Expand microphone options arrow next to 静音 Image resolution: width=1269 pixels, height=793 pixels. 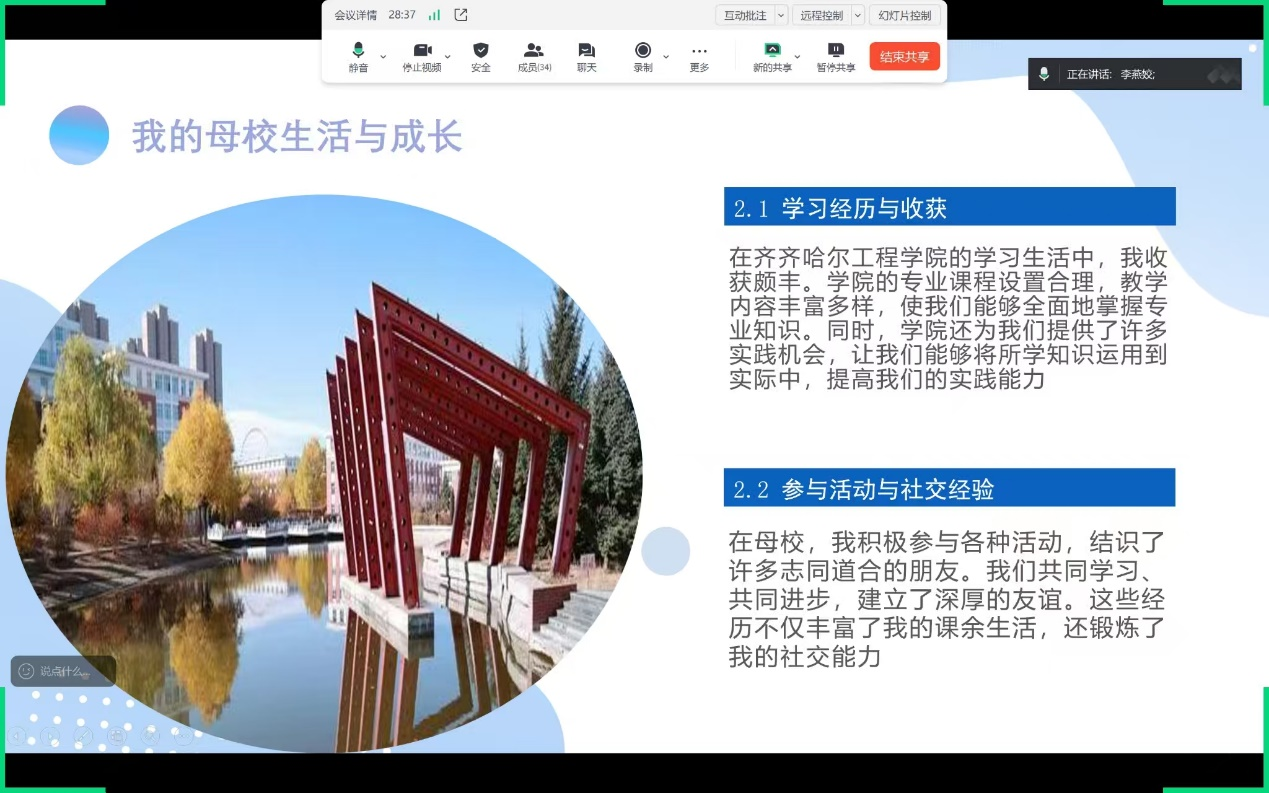pos(383,56)
